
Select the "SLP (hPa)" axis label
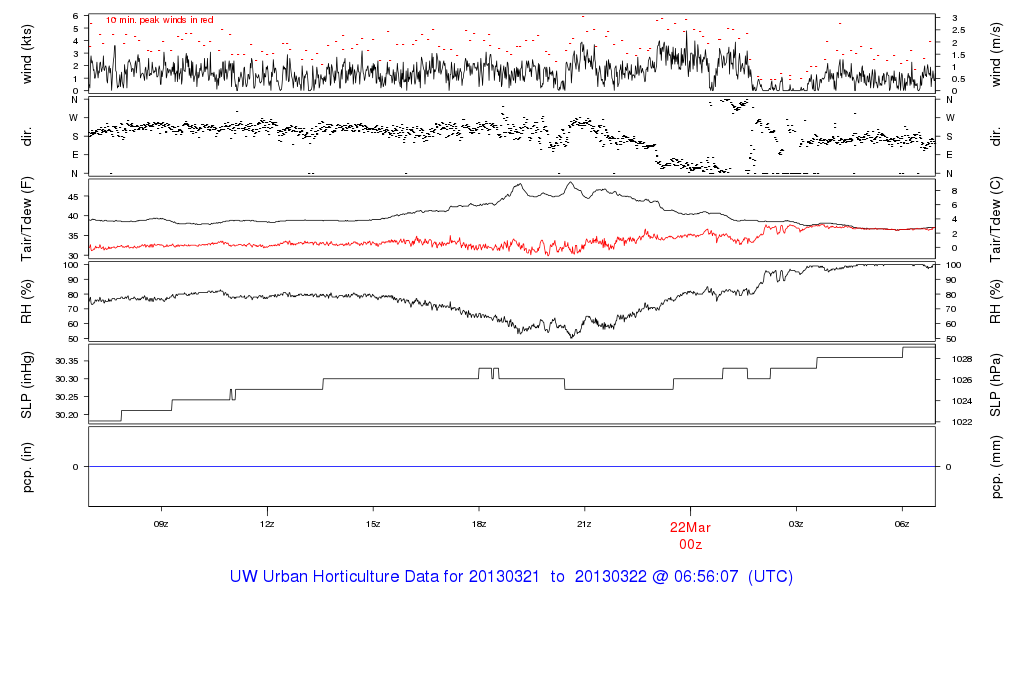[x=996, y=385]
